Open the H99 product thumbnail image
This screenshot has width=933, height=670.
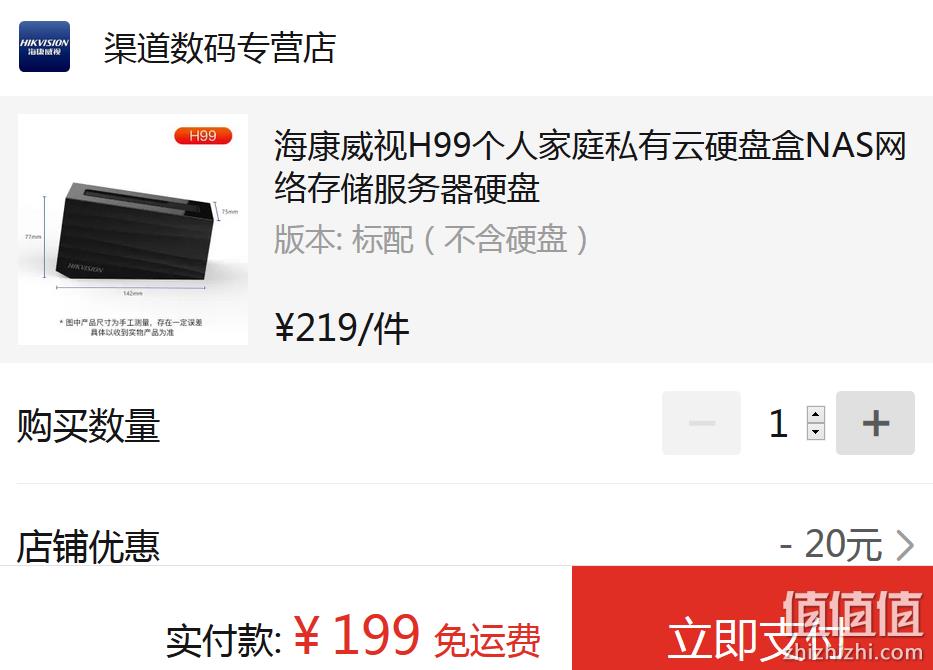point(133,229)
